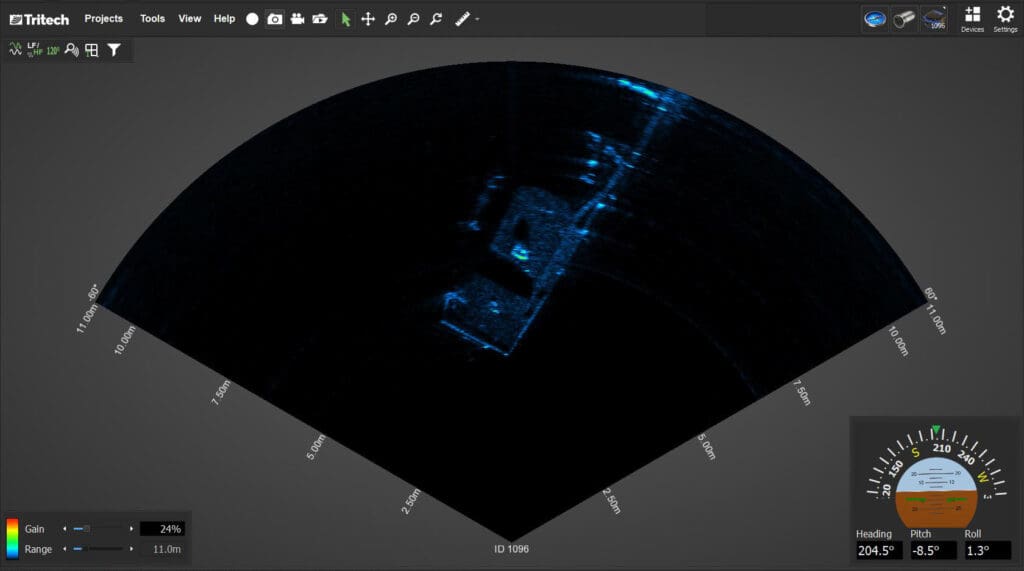The image size is (1024, 571).
Task: Open the Tools menu
Action: (153, 19)
